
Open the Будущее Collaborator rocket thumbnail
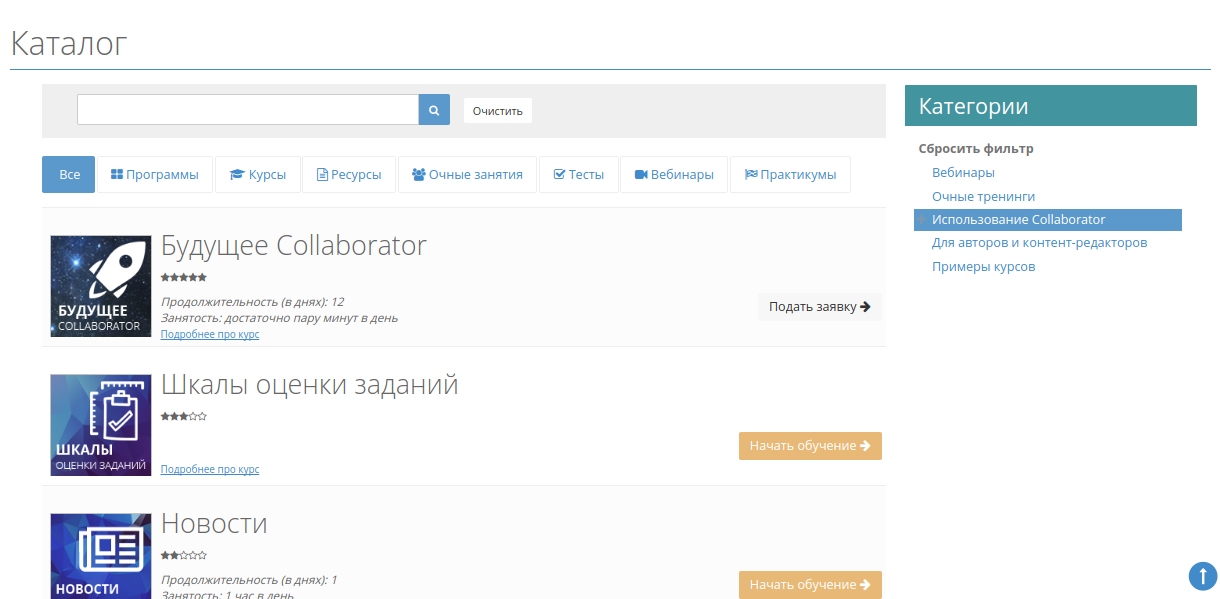pos(101,286)
